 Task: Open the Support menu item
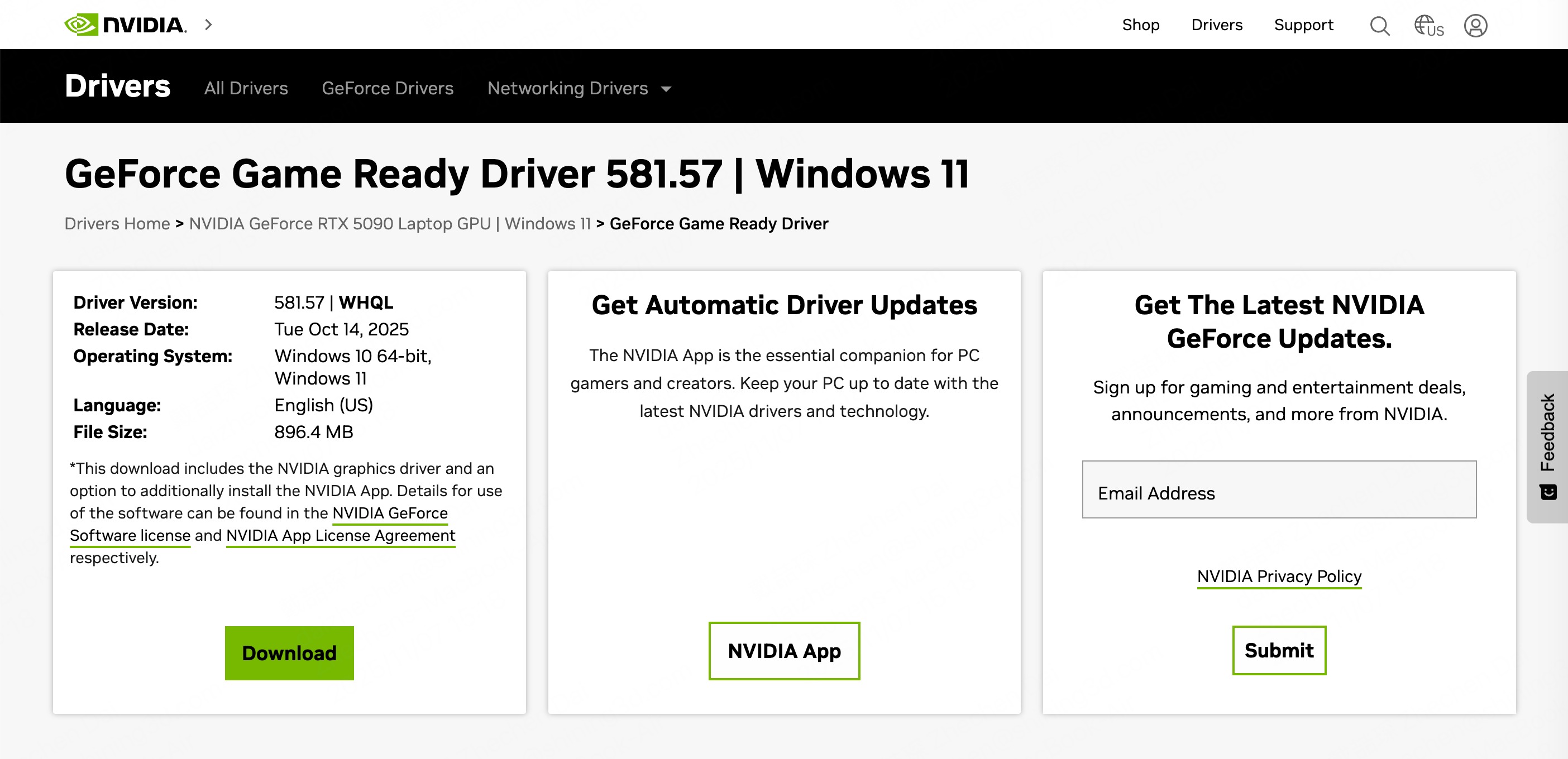coord(1303,25)
